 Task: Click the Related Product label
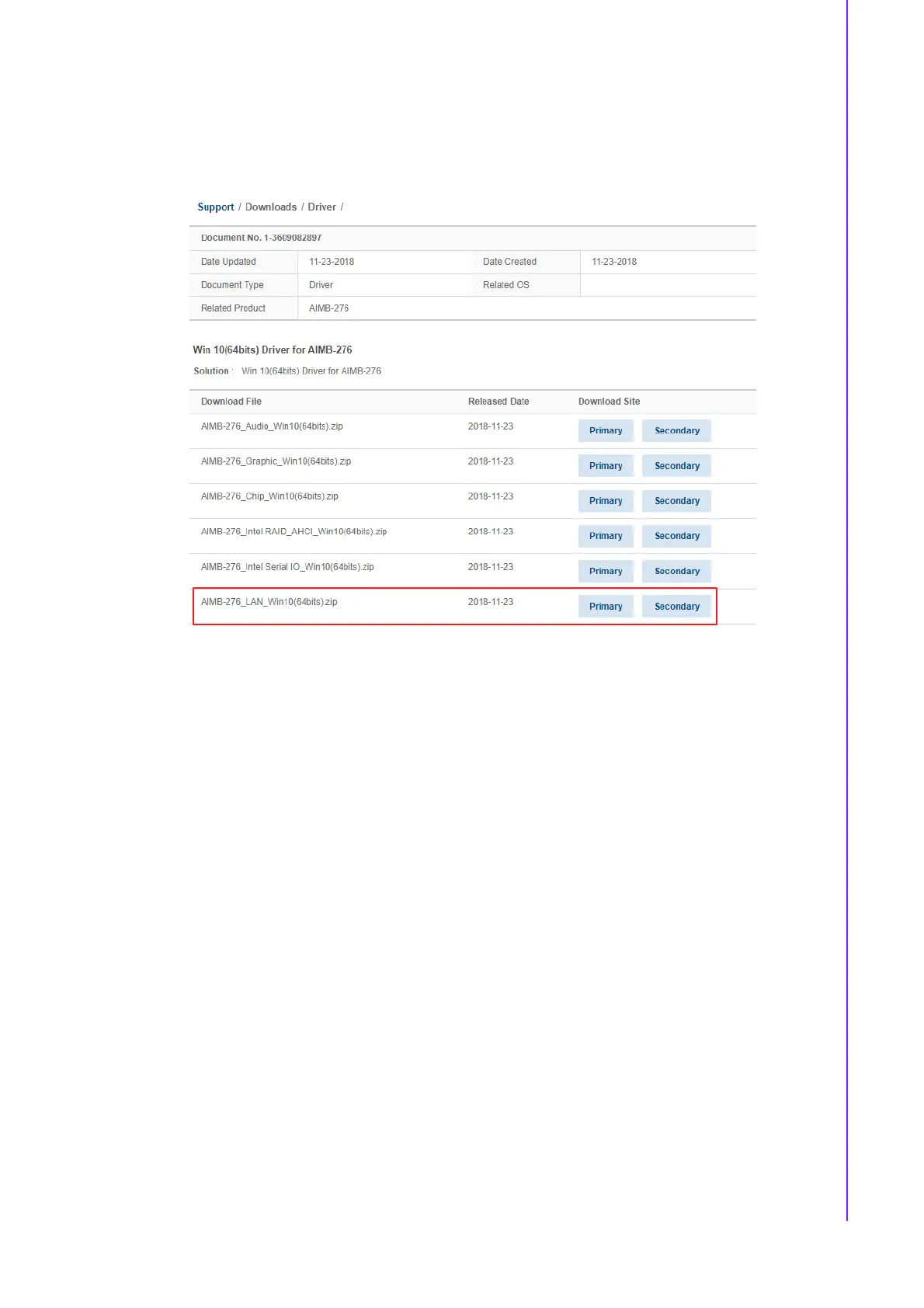click(x=233, y=308)
